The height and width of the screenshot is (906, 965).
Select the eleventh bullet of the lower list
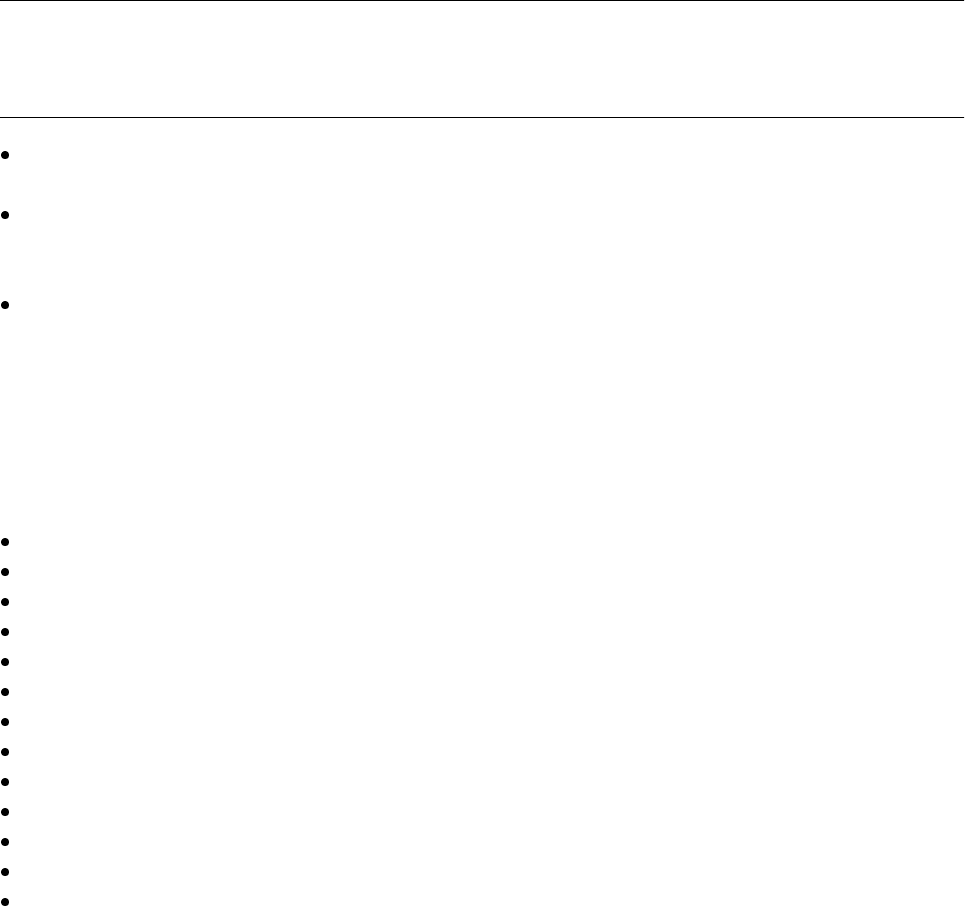tap(5, 842)
